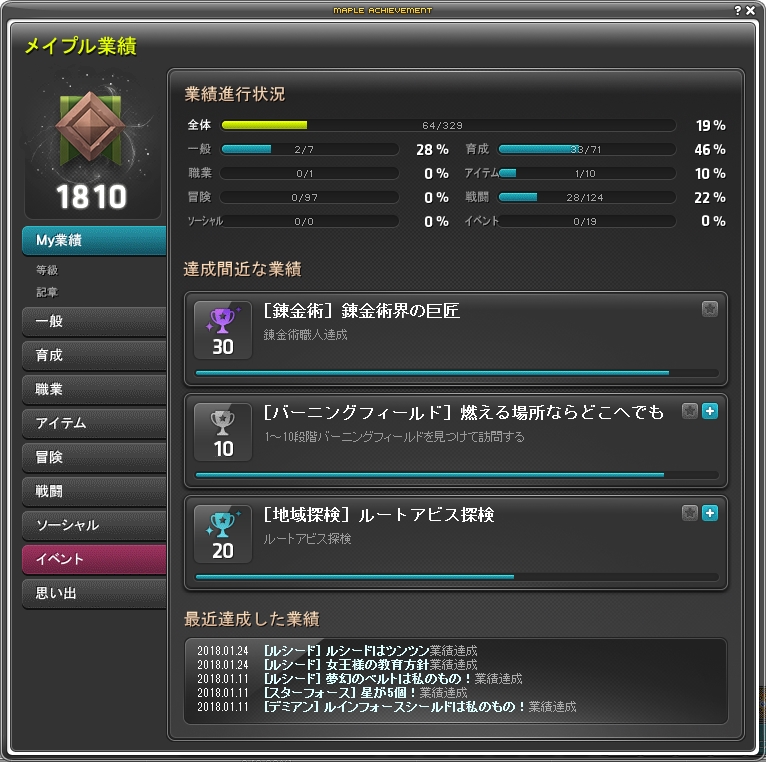Click recent entry ルシードはツンツン

(377, 651)
